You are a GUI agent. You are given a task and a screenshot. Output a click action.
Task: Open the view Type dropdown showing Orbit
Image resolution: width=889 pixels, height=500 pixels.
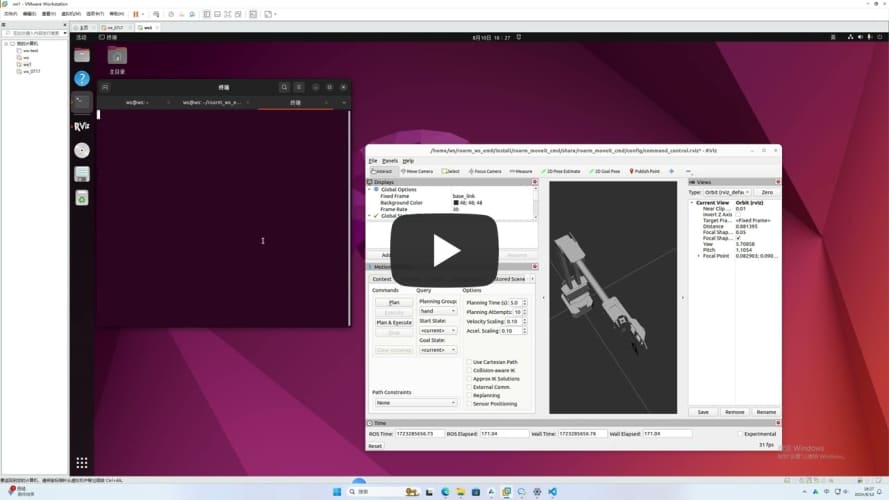[727, 192]
